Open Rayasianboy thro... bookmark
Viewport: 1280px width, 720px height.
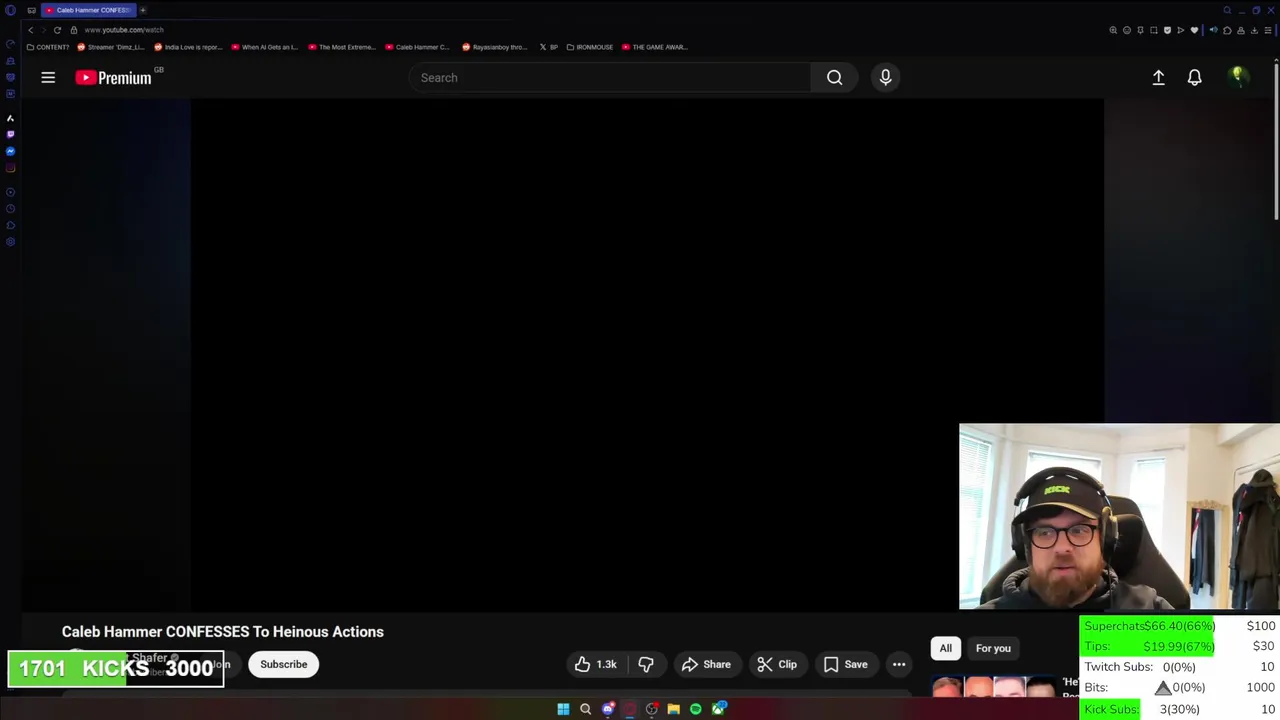pyautogui.click(x=495, y=47)
